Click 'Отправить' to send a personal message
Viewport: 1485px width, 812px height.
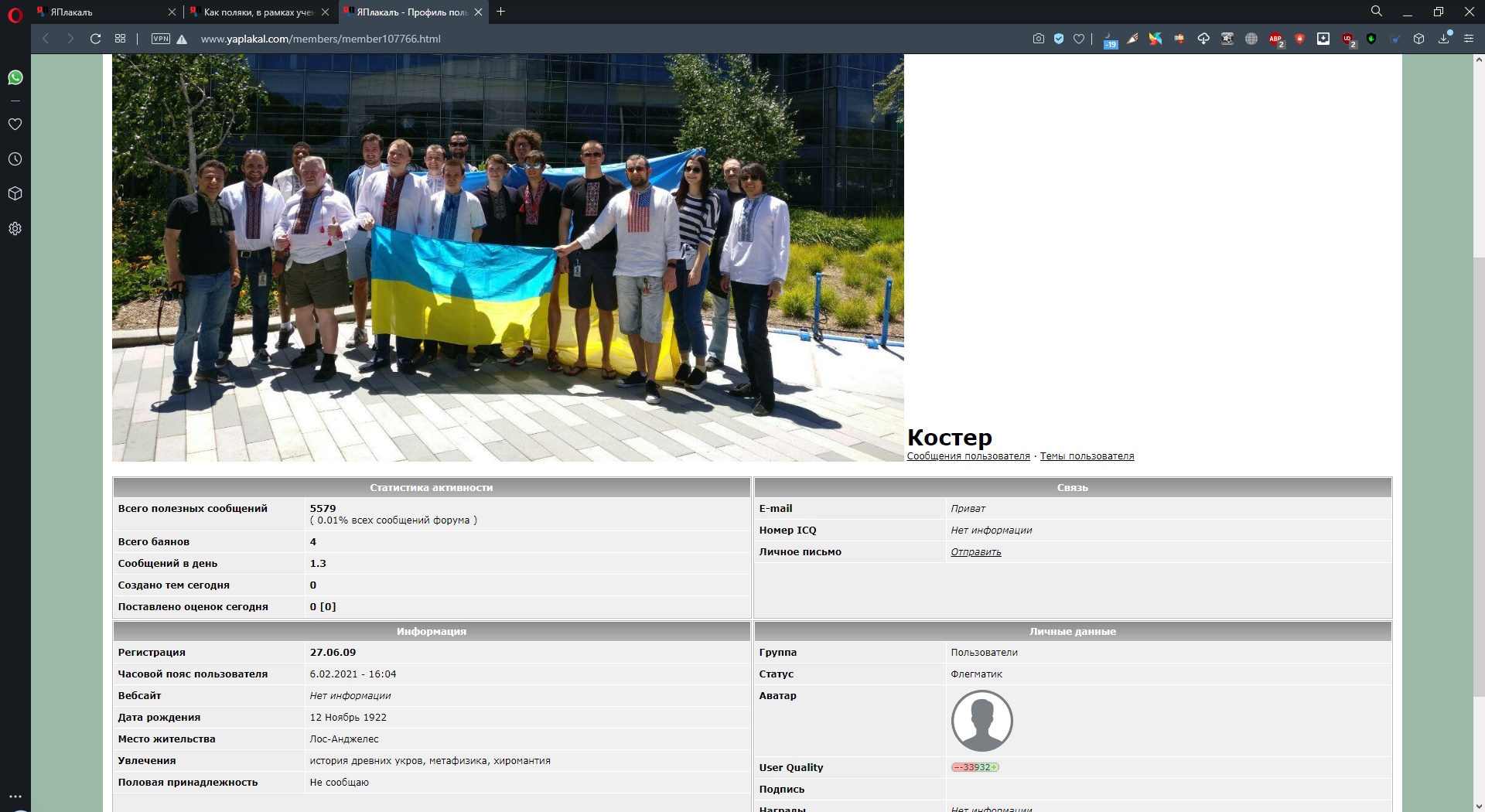[x=976, y=552]
